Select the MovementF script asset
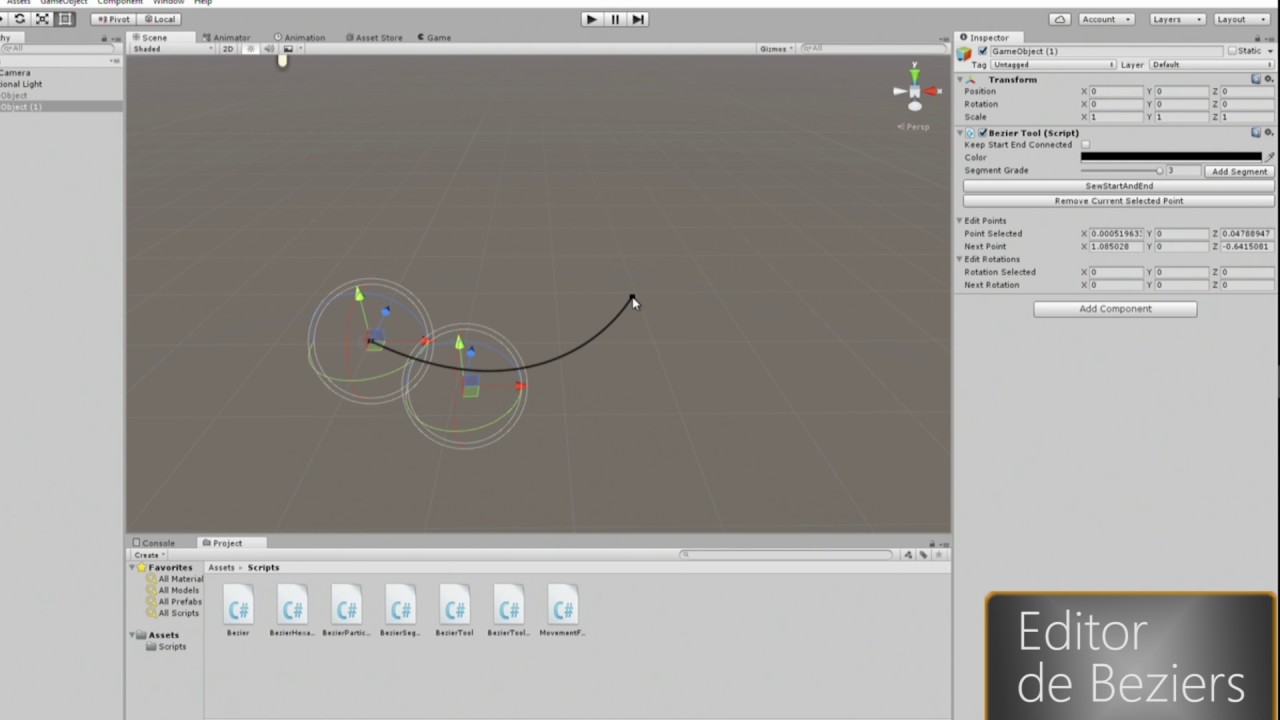Image resolution: width=1280 pixels, height=720 pixels. click(x=562, y=610)
